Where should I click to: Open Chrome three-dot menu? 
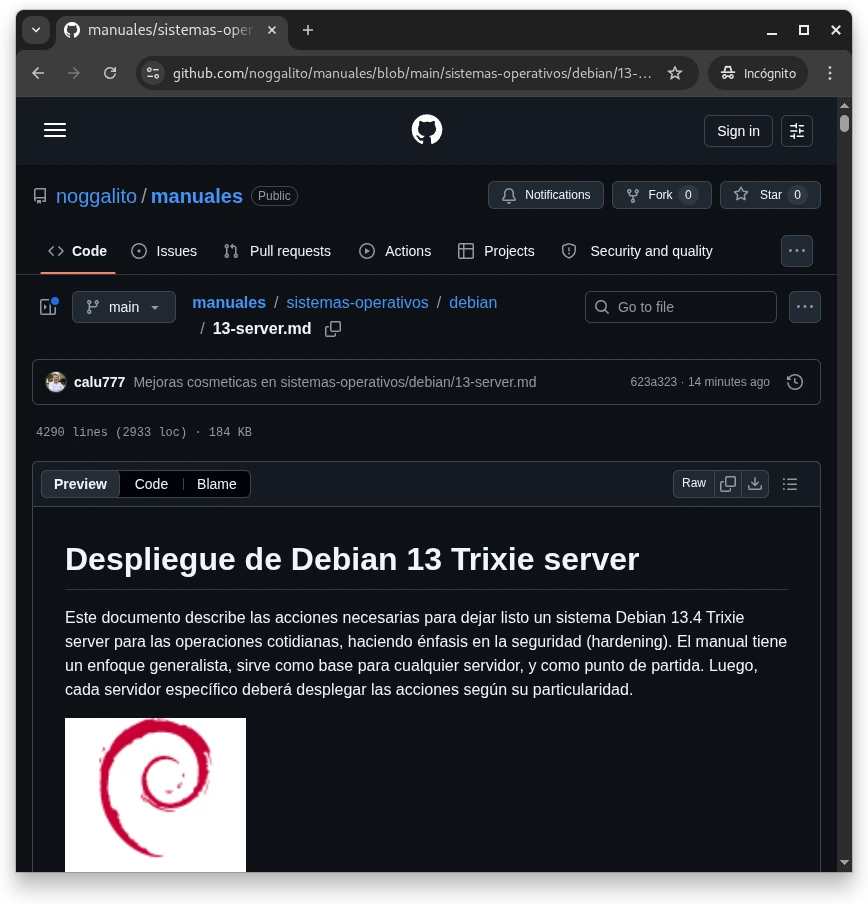pos(829,73)
